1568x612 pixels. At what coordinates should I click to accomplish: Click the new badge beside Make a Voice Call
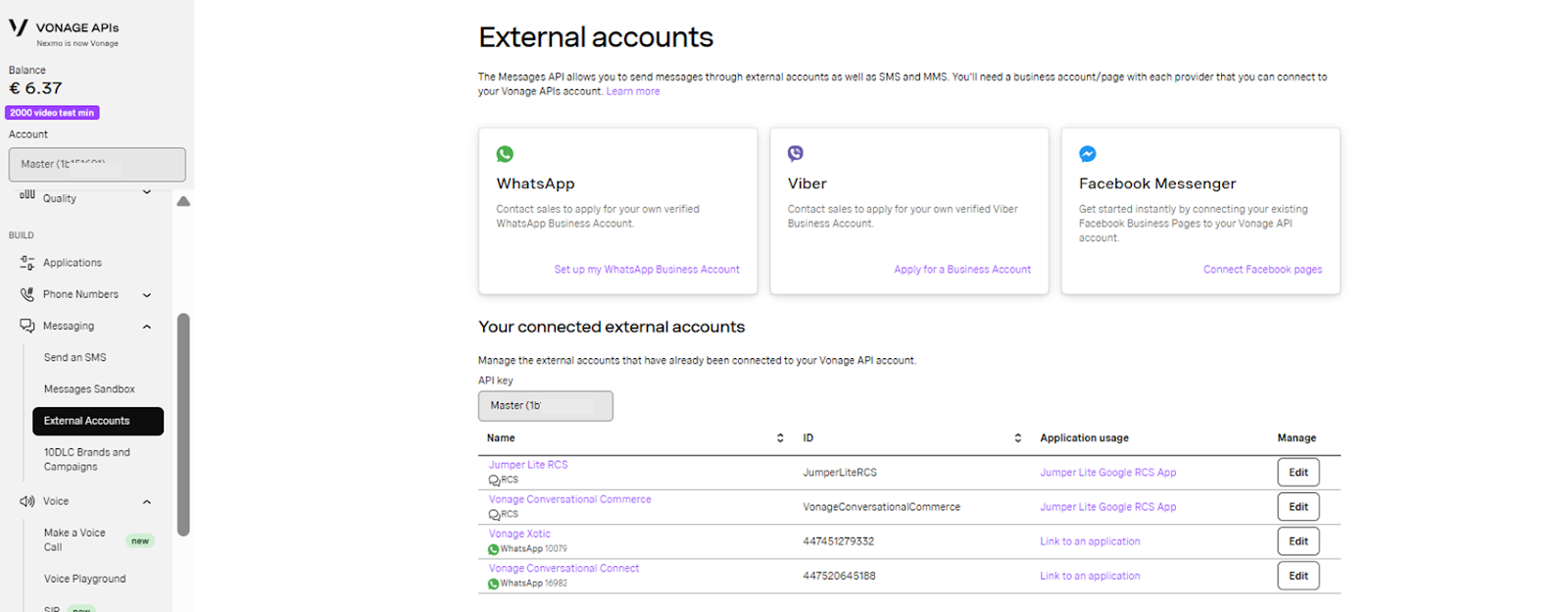click(140, 541)
